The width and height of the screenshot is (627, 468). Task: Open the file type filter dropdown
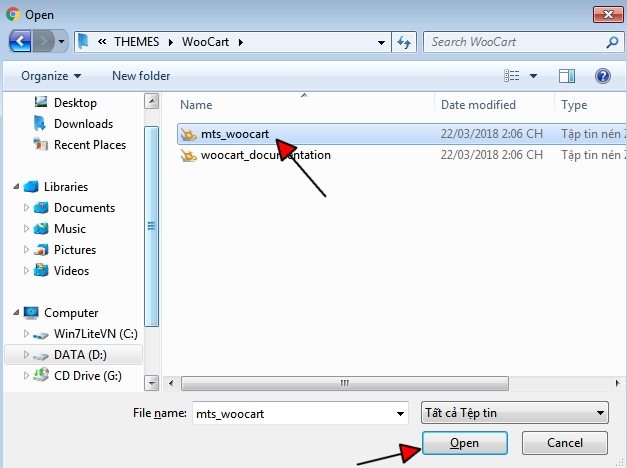pyautogui.click(x=515, y=413)
